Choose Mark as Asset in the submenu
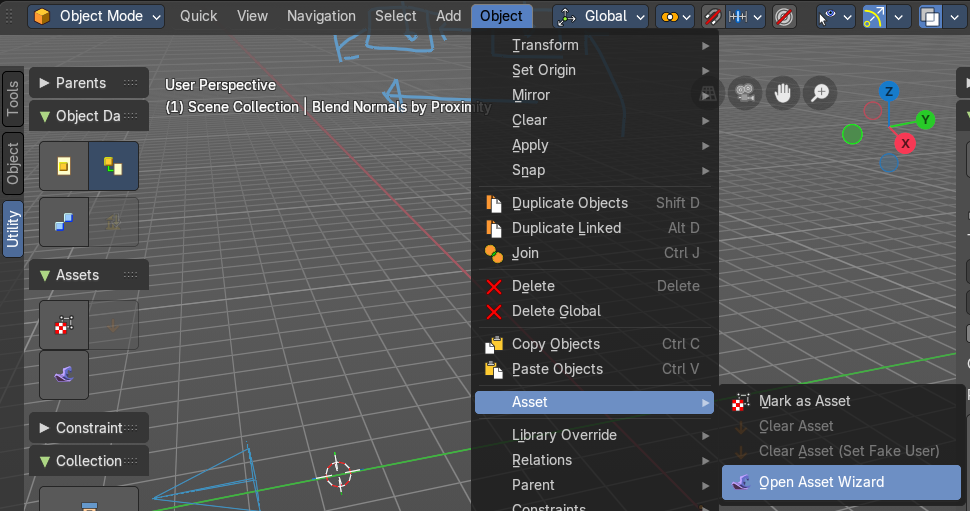The image size is (970, 511). click(x=841, y=401)
